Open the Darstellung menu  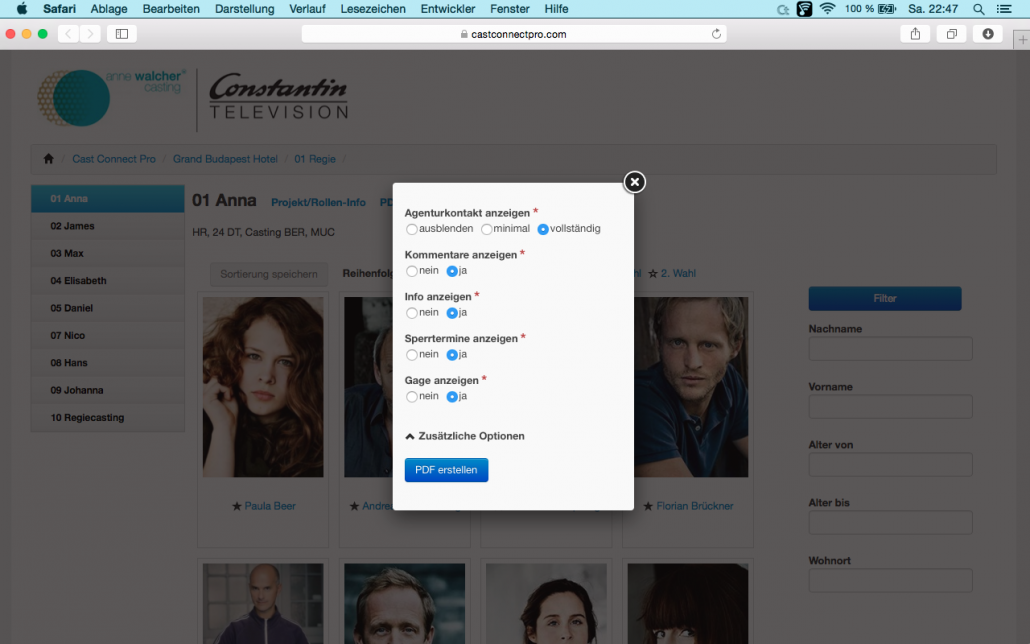click(244, 9)
